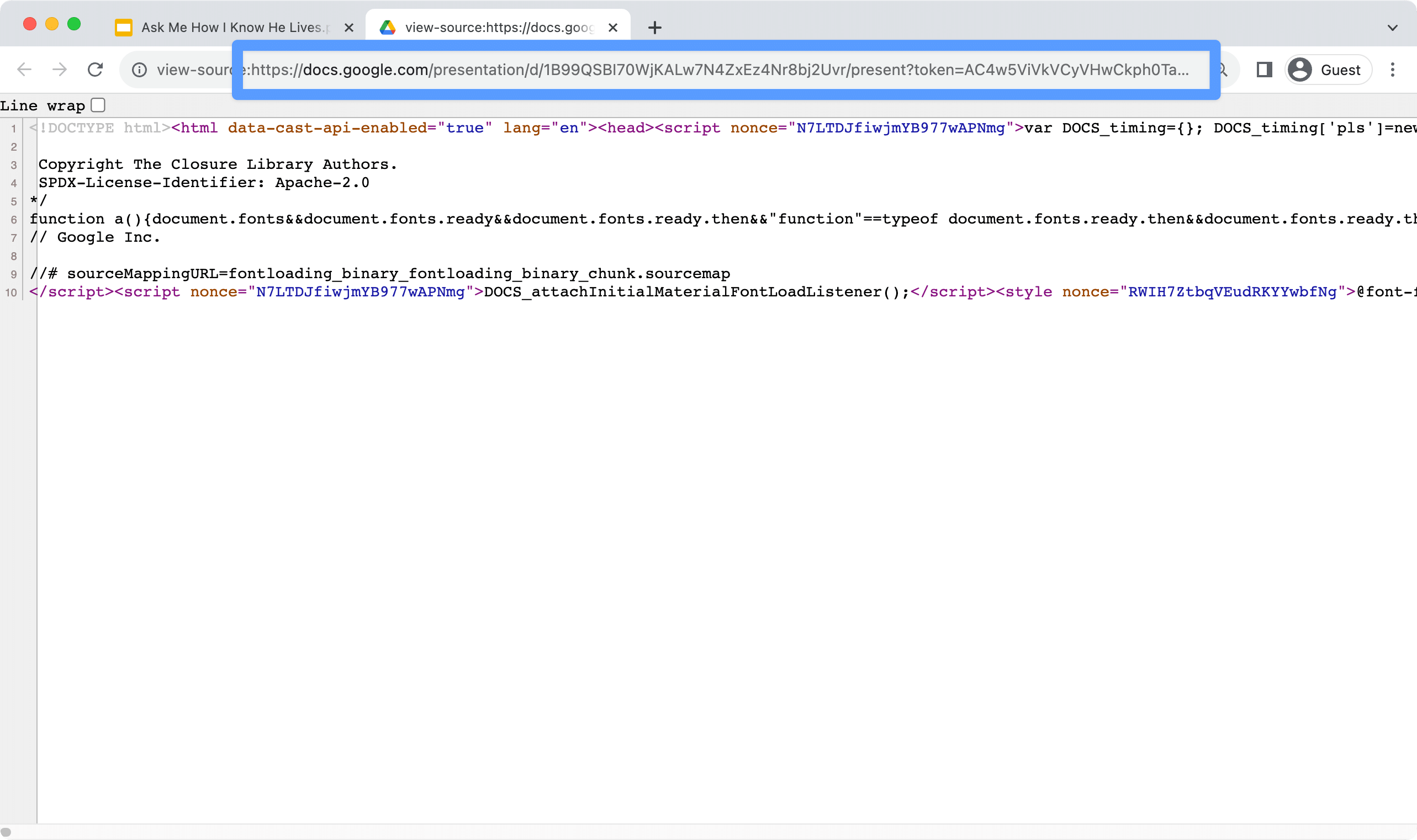Click the horizontal scrollbar thumb at bottom

[x=6, y=832]
